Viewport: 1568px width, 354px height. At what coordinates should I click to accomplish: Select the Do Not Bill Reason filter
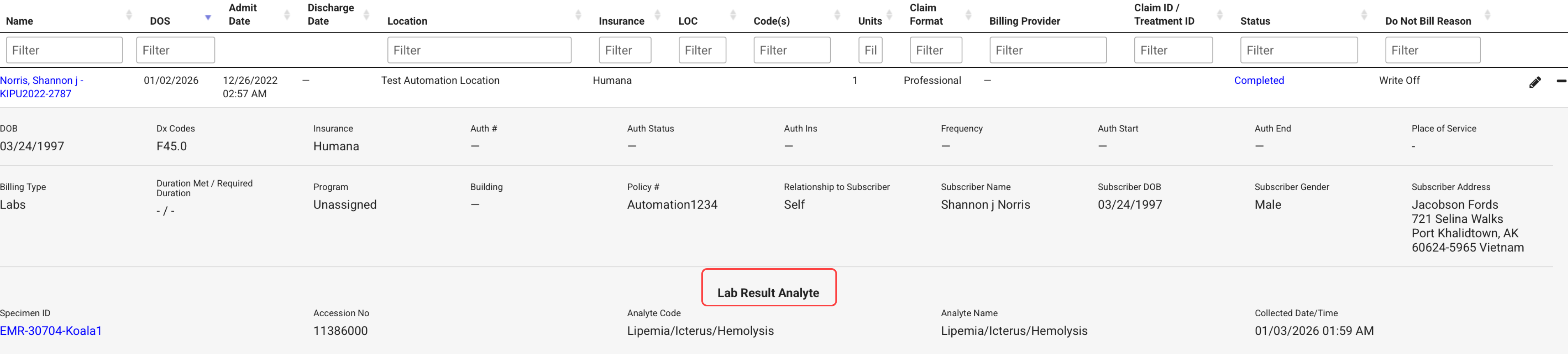pyautogui.click(x=1432, y=50)
